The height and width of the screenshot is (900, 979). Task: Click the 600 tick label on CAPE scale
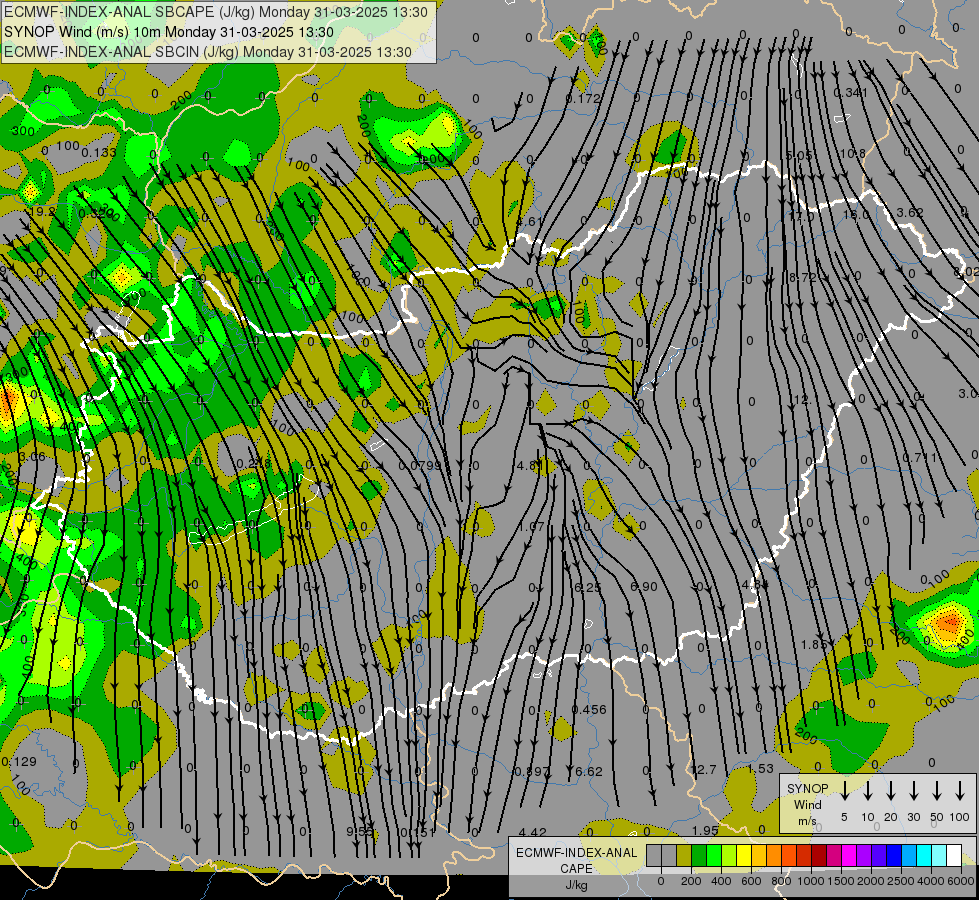pyautogui.click(x=751, y=881)
